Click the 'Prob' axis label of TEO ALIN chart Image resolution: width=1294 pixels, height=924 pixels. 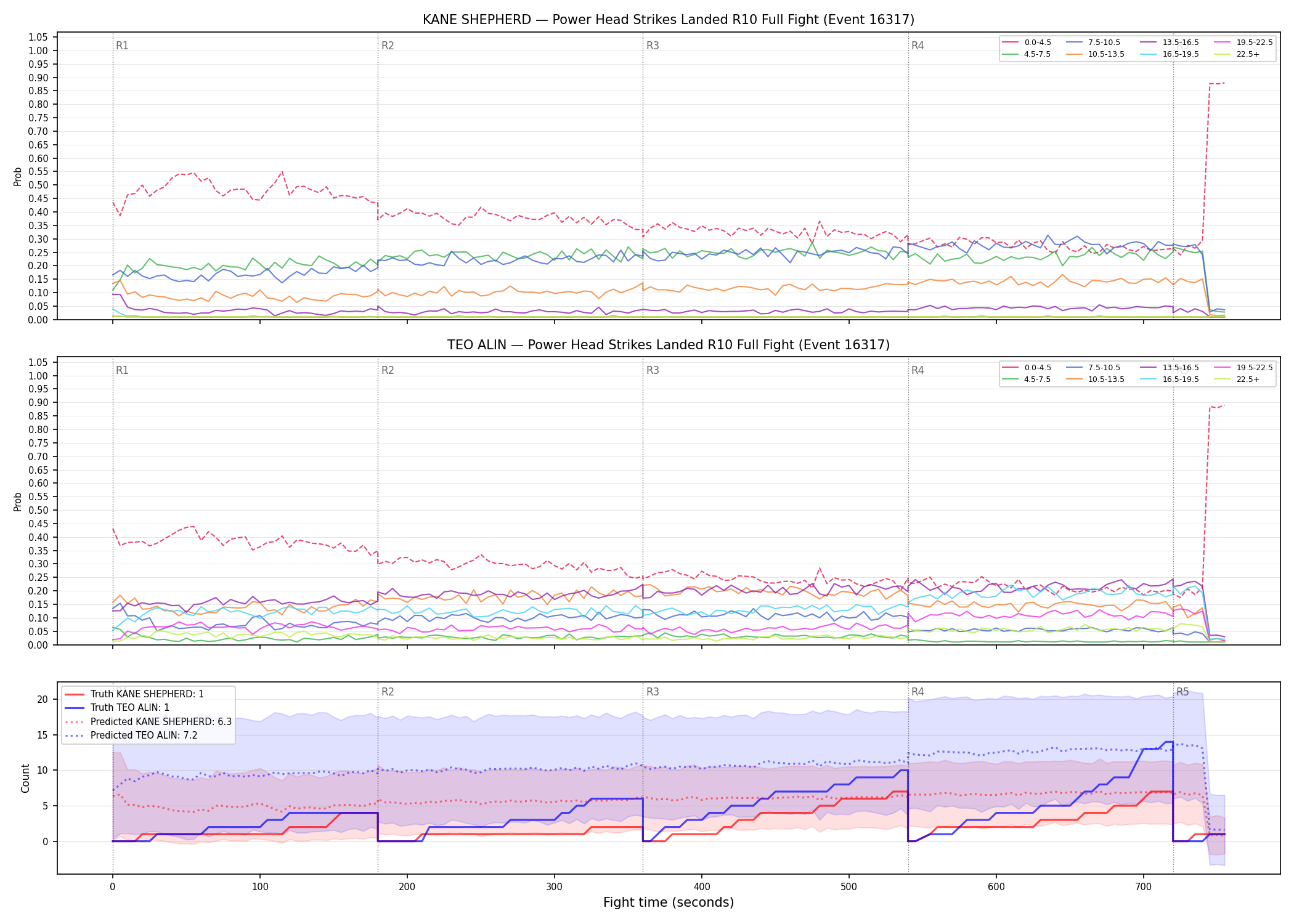[18, 501]
